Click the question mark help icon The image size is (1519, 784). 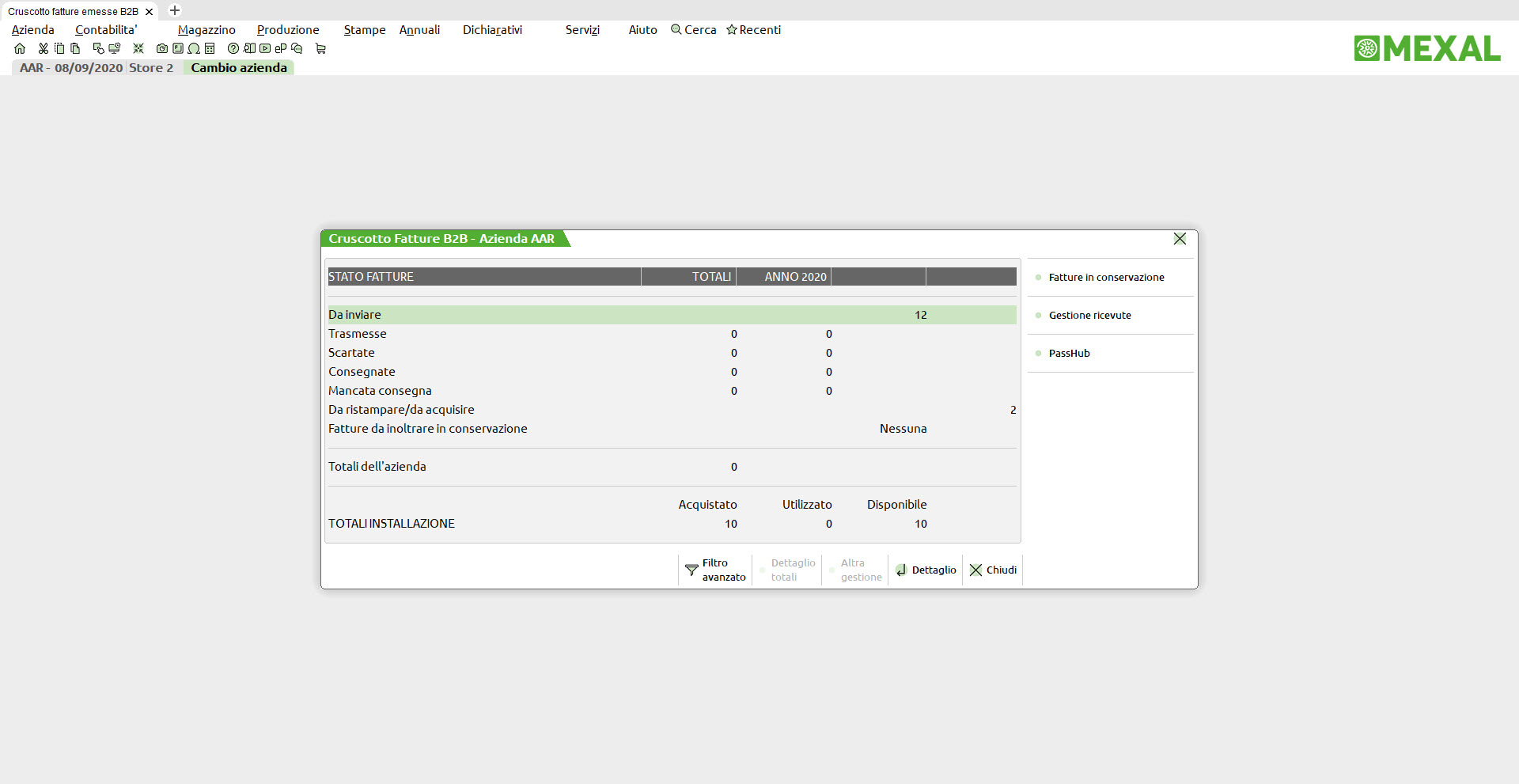[233, 49]
